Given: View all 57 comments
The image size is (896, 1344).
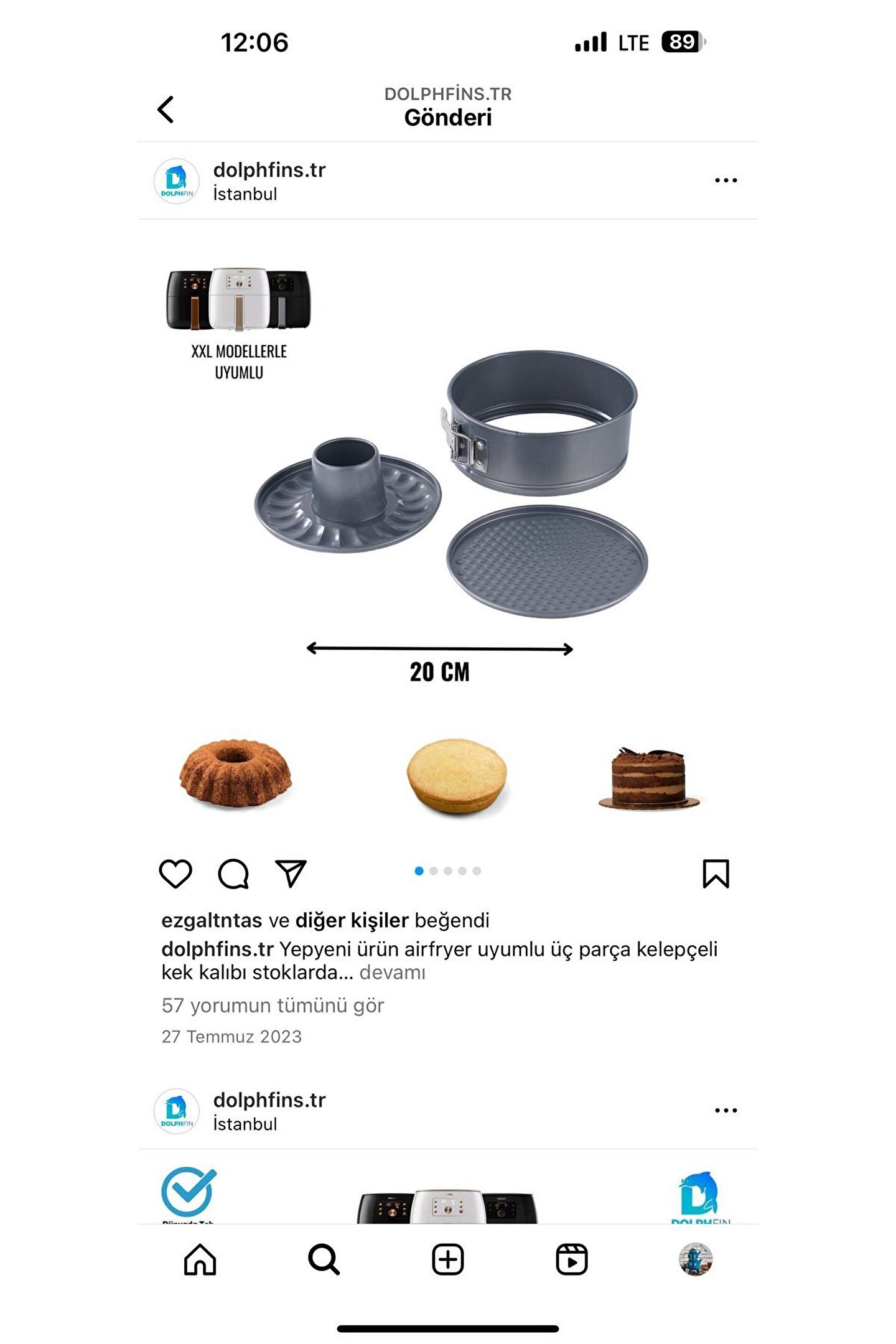Looking at the screenshot, I should [273, 1005].
